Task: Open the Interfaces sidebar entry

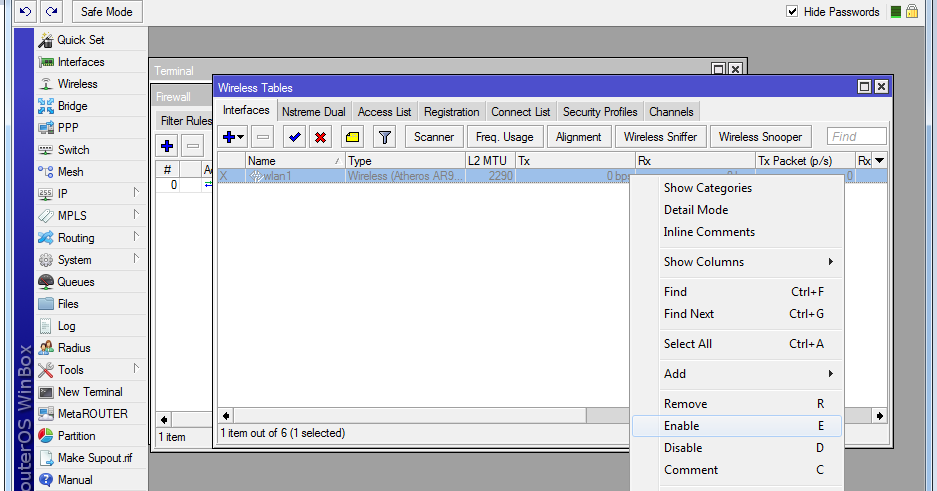Action: (x=80, y=62)
